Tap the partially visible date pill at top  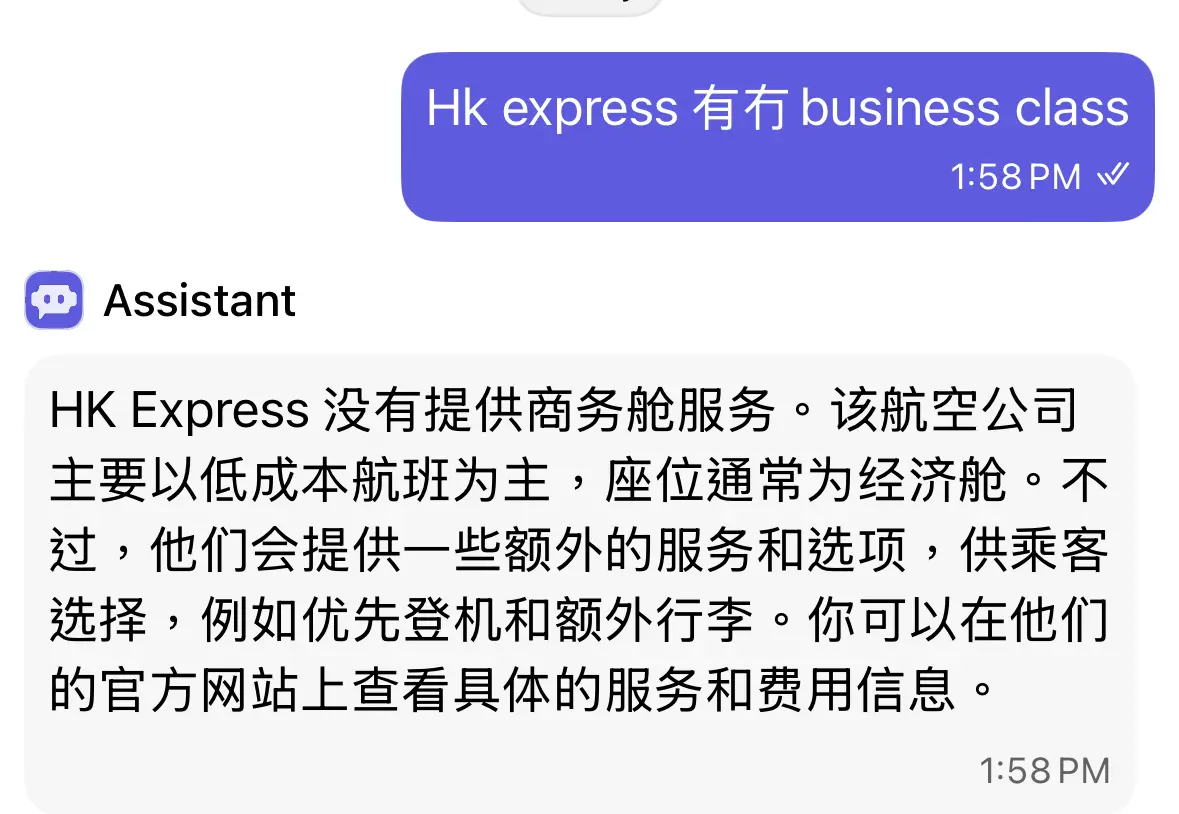coord(590,6)
